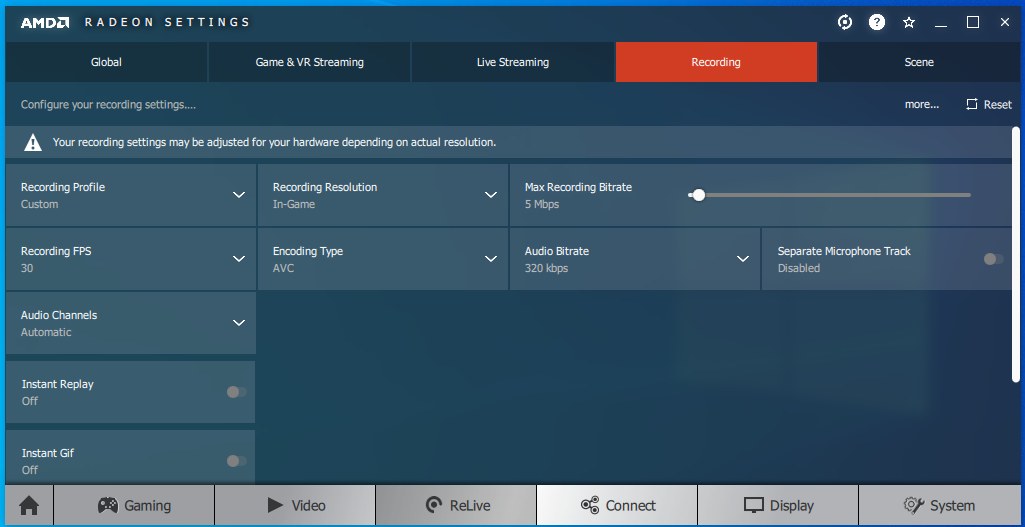
Task: Open the Gaming section
Action: [134, 506]
